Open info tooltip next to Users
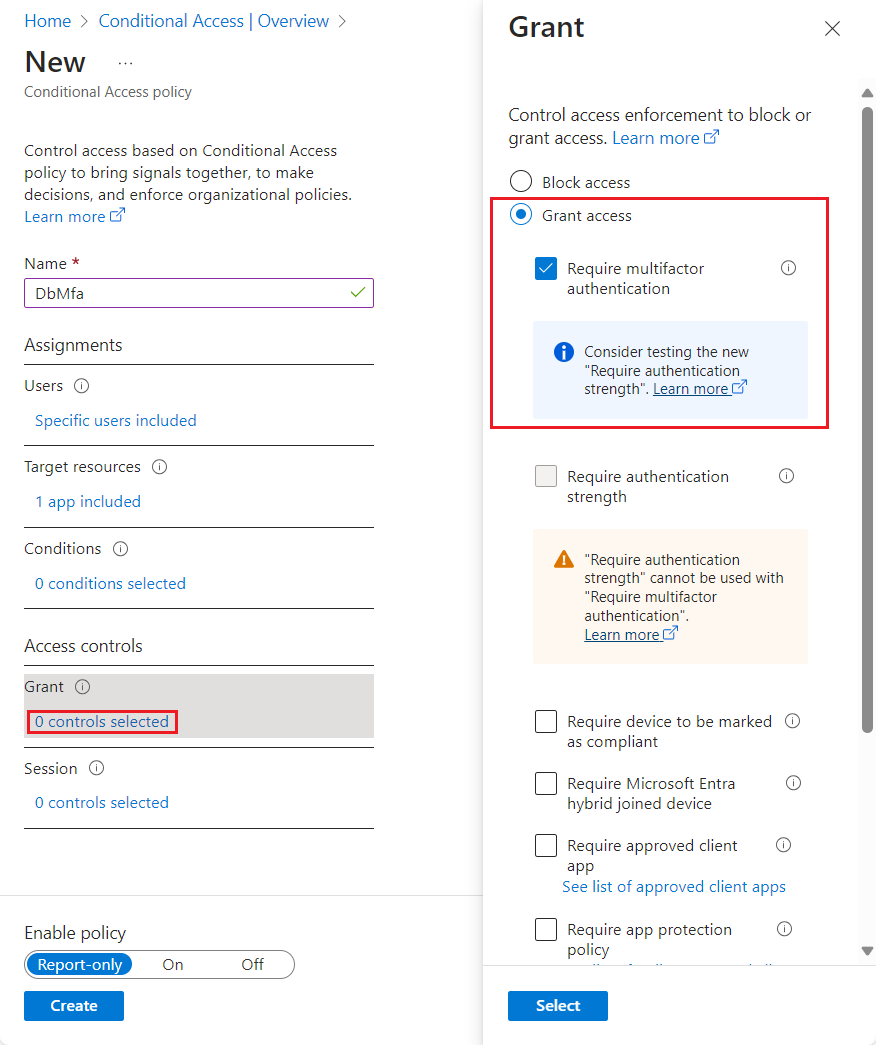This screenshot has height=1045, width=876. point(81,385)
